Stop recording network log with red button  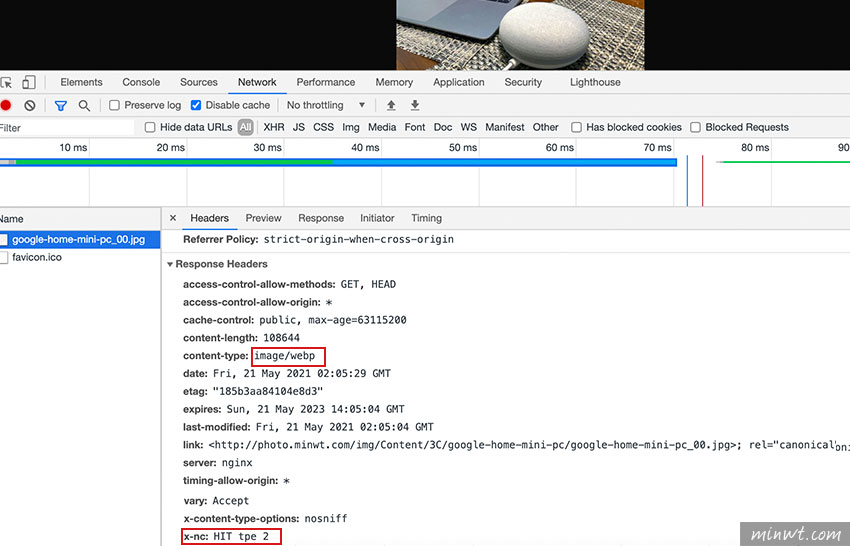pos(6,105)
